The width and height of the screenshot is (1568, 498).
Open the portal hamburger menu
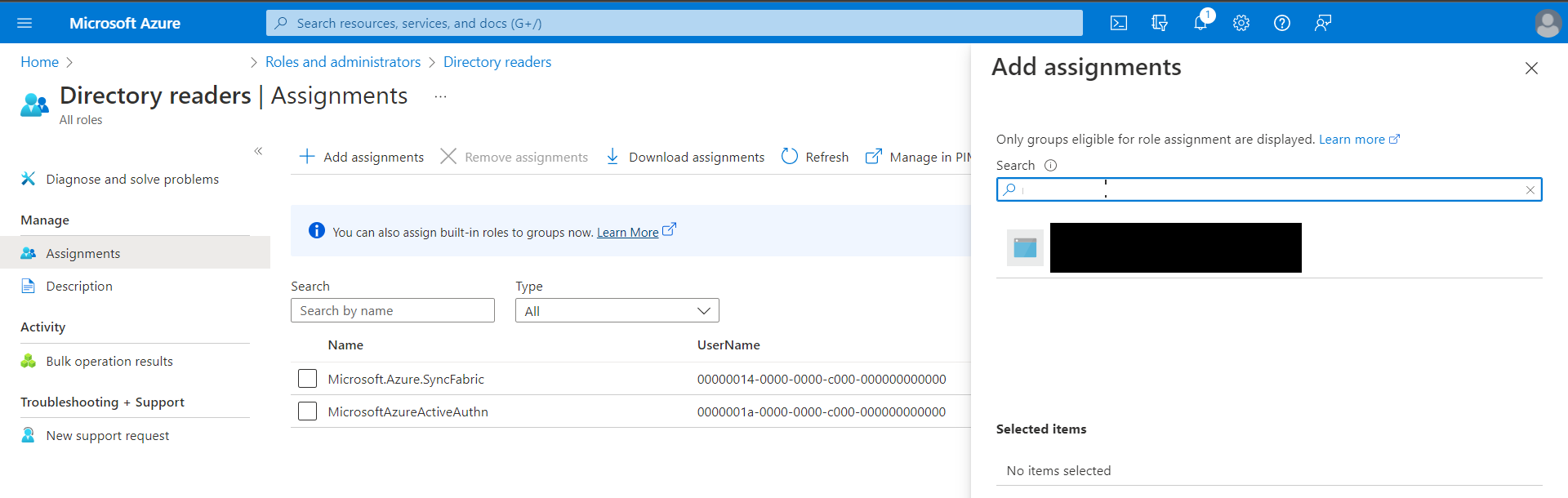24,23
